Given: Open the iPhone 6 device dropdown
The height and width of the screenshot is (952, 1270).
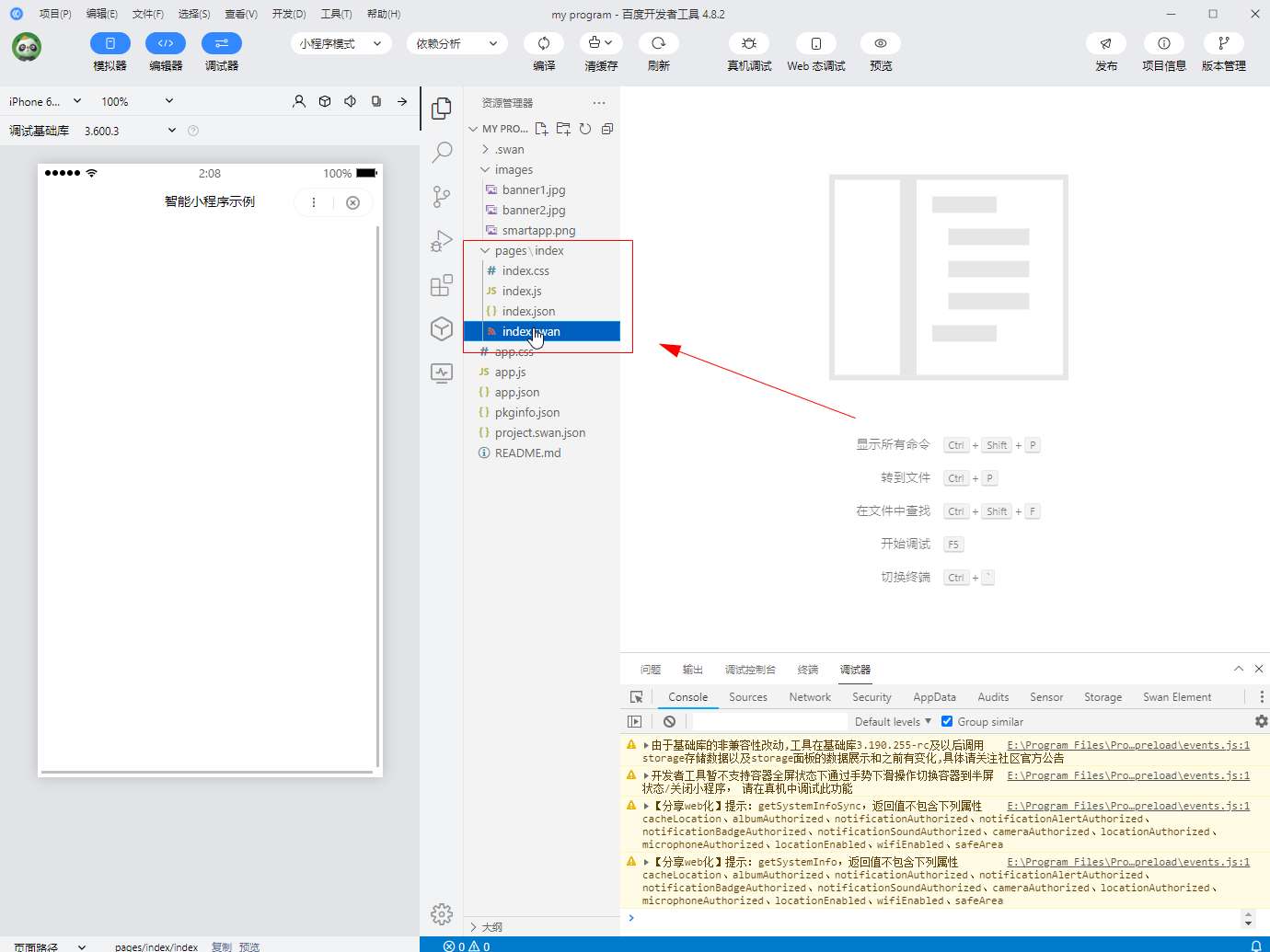Looking at the screenshot, I should (x=45, y=101).
